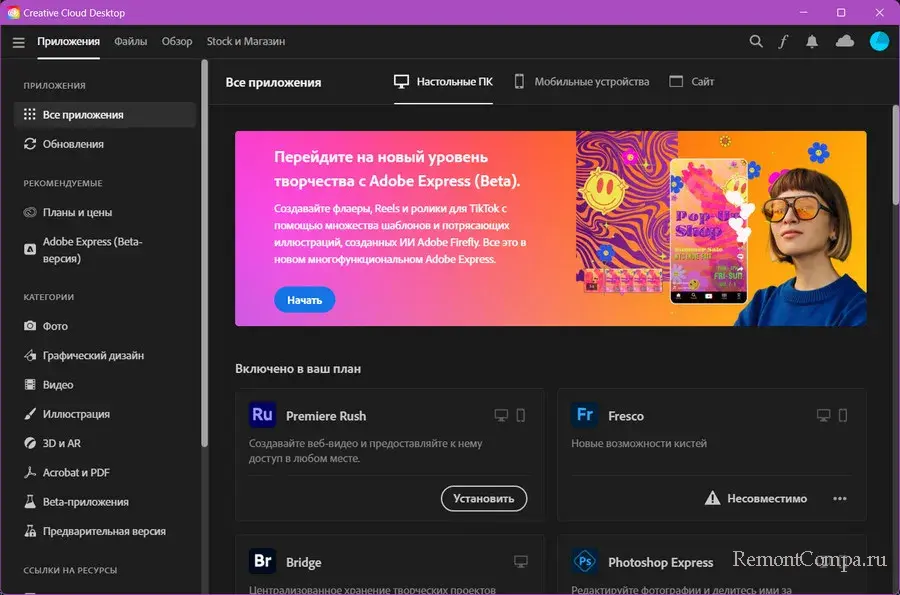900x595 pixels.
Task: Select Настольные ПК tab
Action: (x=443, y=81)
